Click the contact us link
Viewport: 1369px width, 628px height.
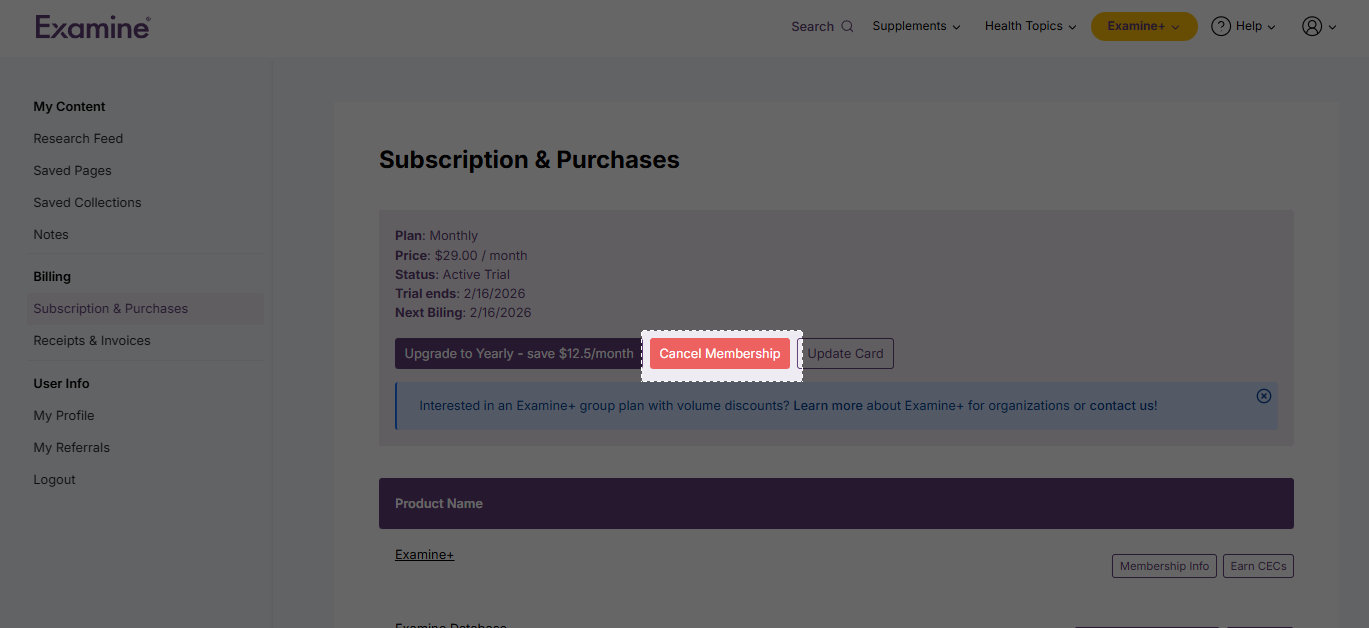point(1123,406)
